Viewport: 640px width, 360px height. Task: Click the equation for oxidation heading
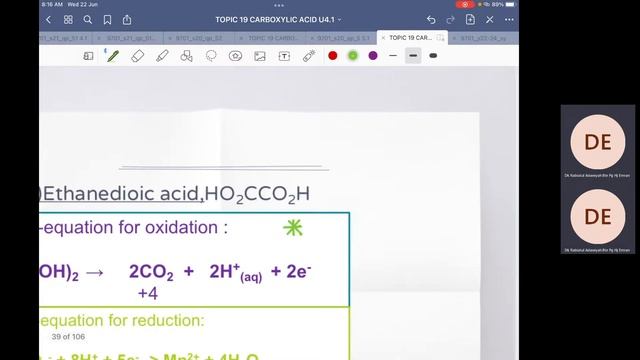tap(133, 227)
